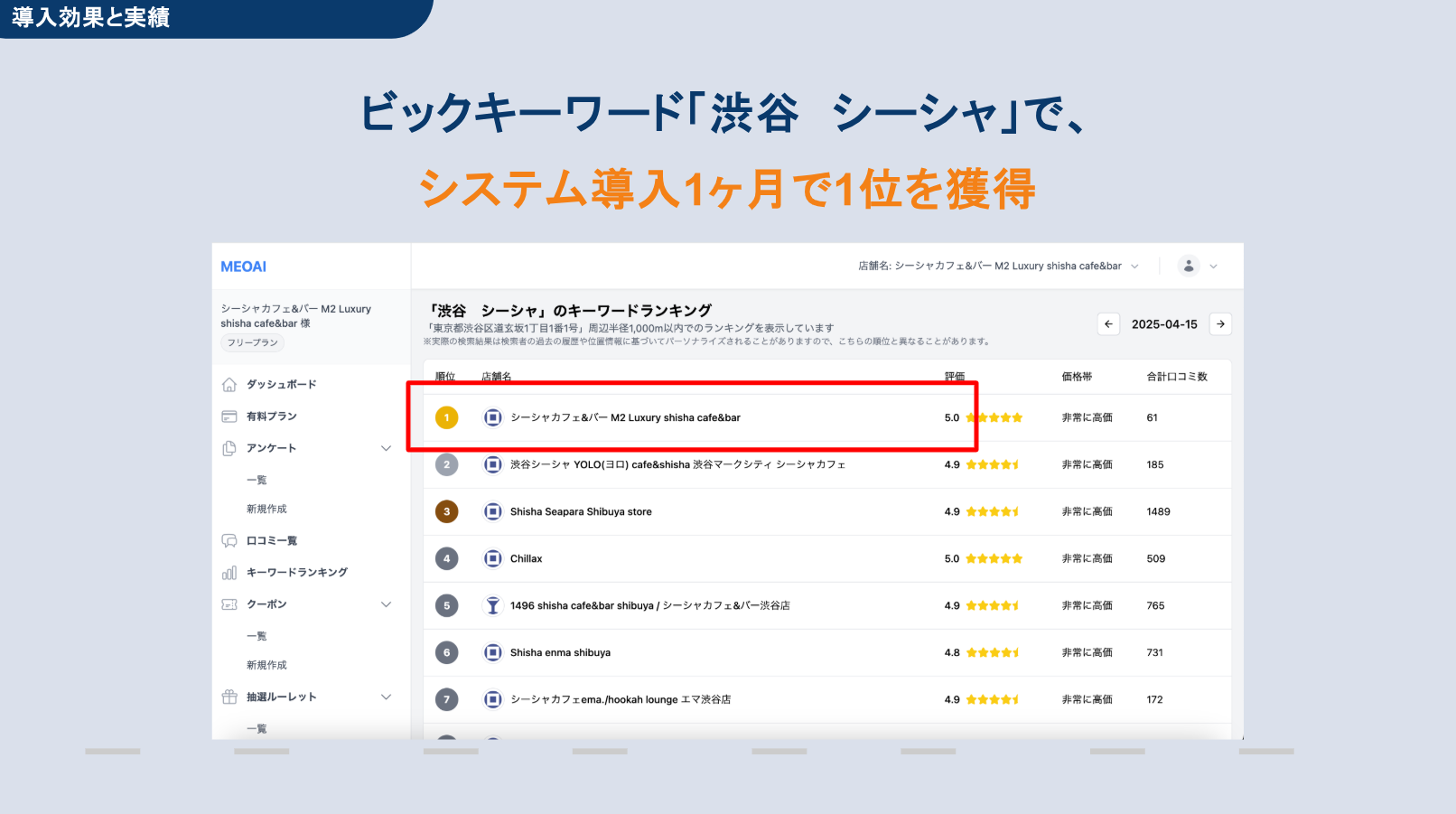Click review count 509

click(x=1156, y=558)
